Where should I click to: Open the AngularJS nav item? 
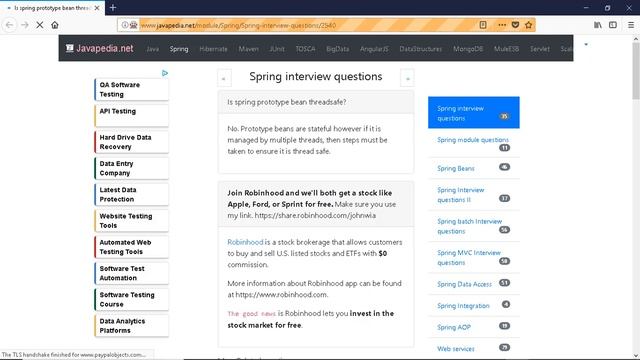(x=374, y=49)
